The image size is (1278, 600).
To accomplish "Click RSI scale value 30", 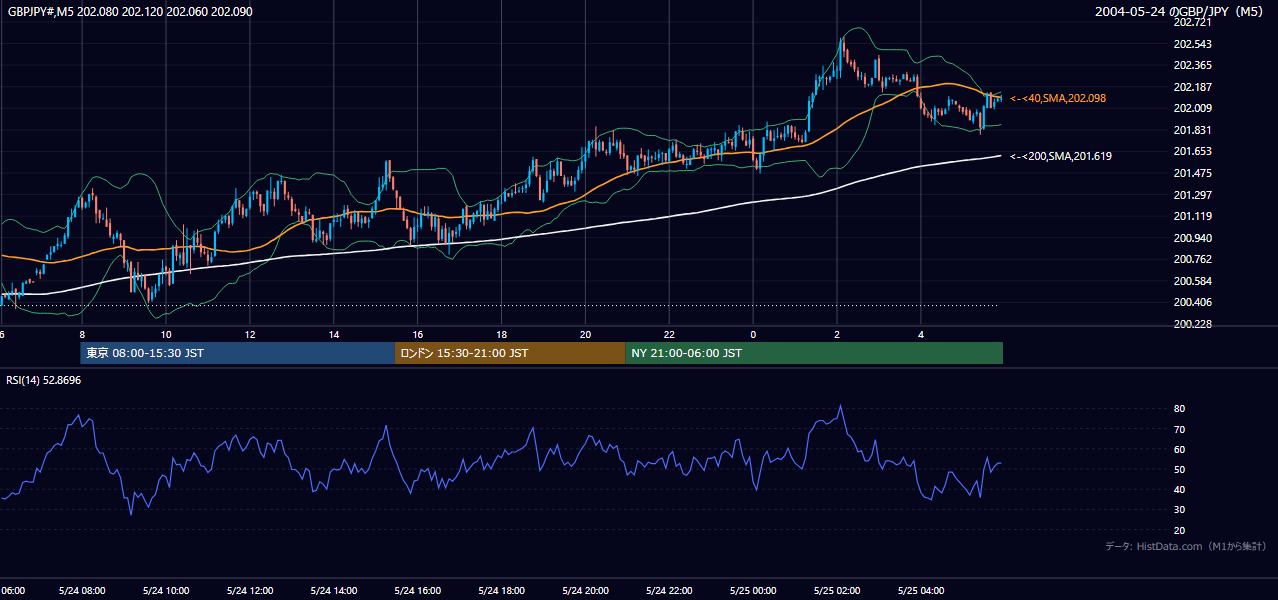I will tap(1179, 510).
